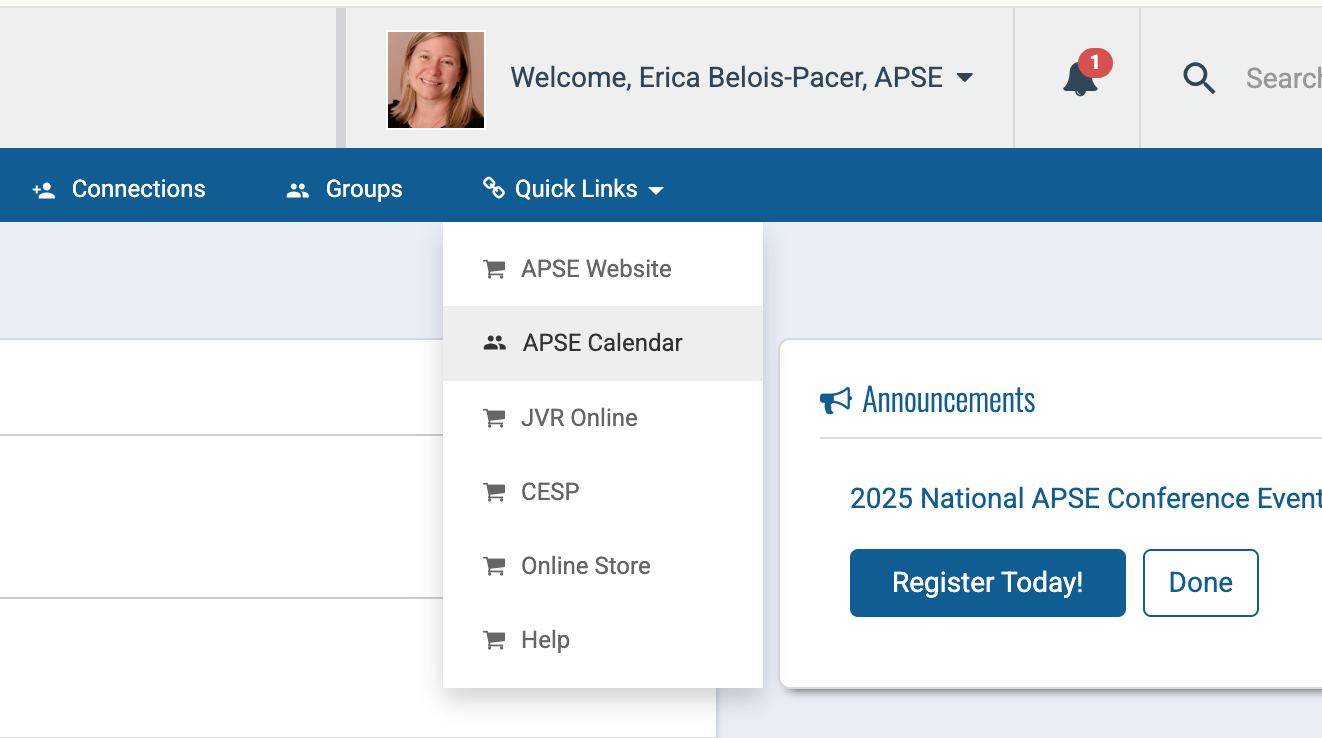
Task: Choose JVR Online in the dropdown menu
Action: click(603, 418)
